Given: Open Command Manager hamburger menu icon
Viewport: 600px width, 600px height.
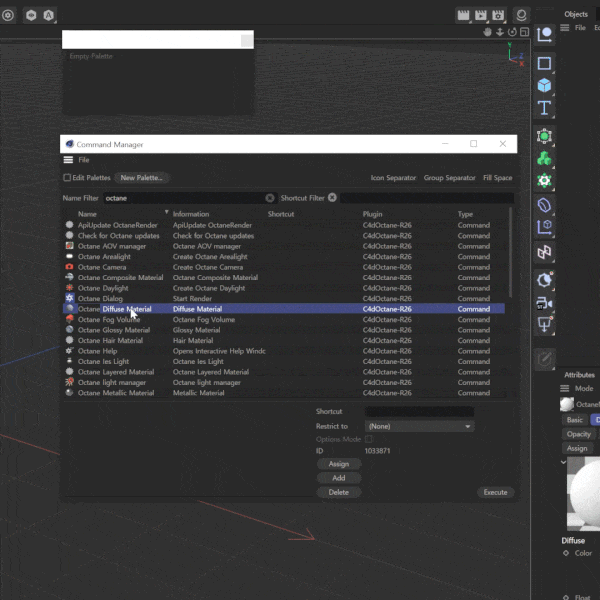Looking at the screenshot, I should pyautogui.click(x=68, y=160).
